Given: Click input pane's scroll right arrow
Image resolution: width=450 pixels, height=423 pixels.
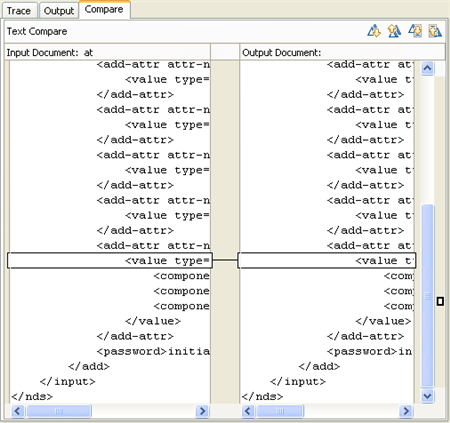Looking at the screenshot, I should tap(202, 411).
